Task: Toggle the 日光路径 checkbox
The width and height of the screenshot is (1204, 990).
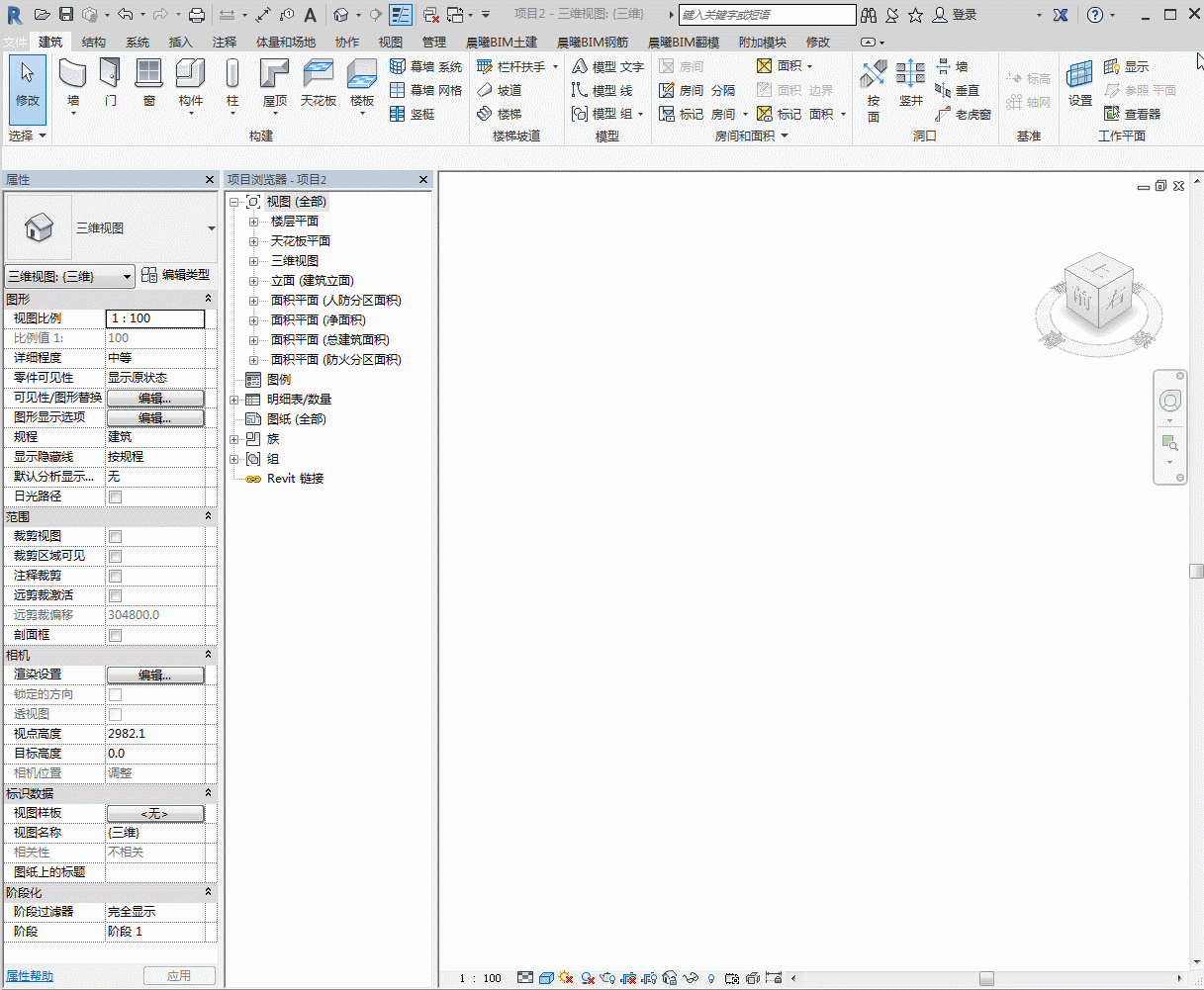Action: pos(115,496)
